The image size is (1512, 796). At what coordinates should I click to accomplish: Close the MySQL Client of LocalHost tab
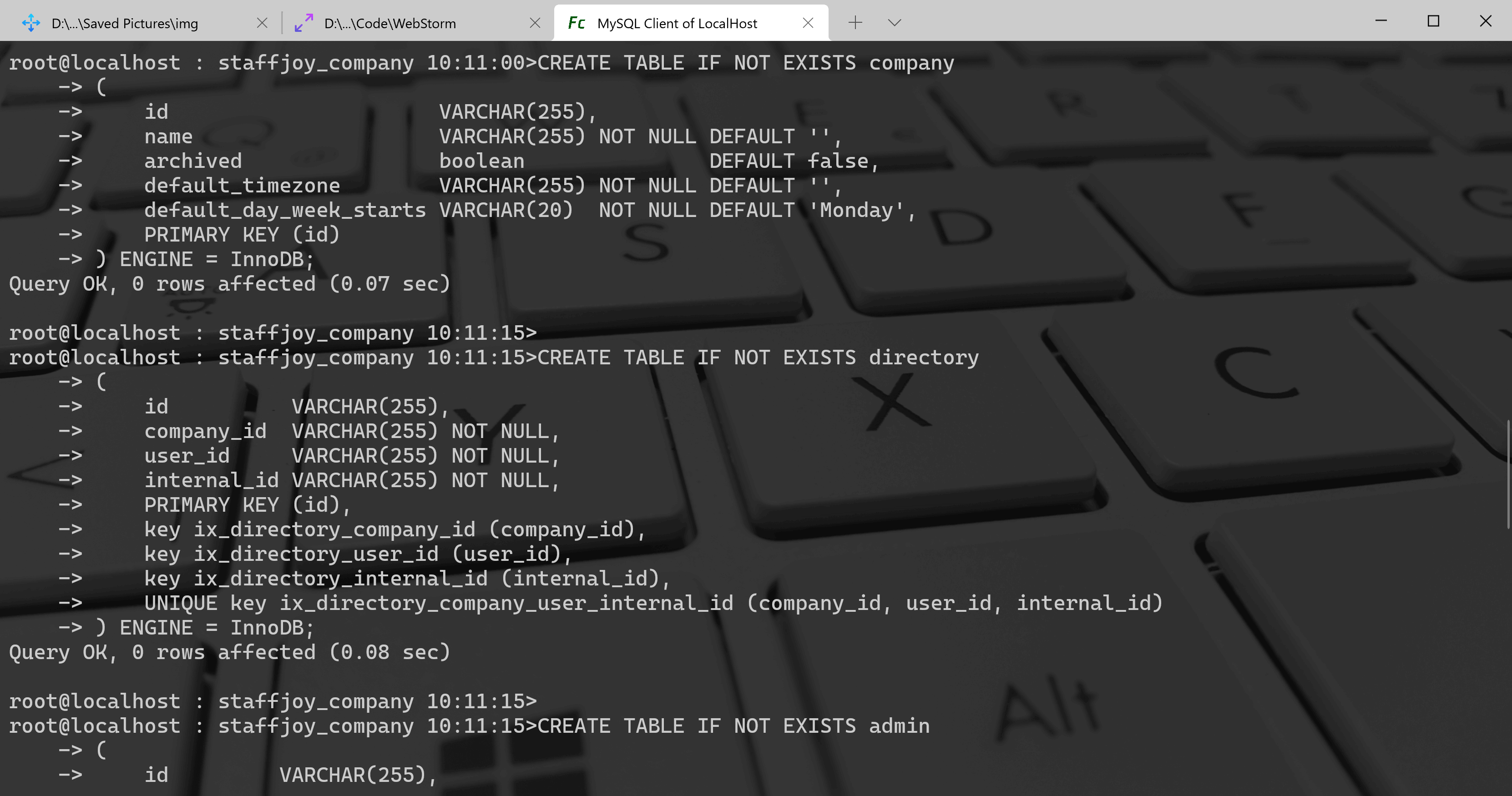coord(808,23)
